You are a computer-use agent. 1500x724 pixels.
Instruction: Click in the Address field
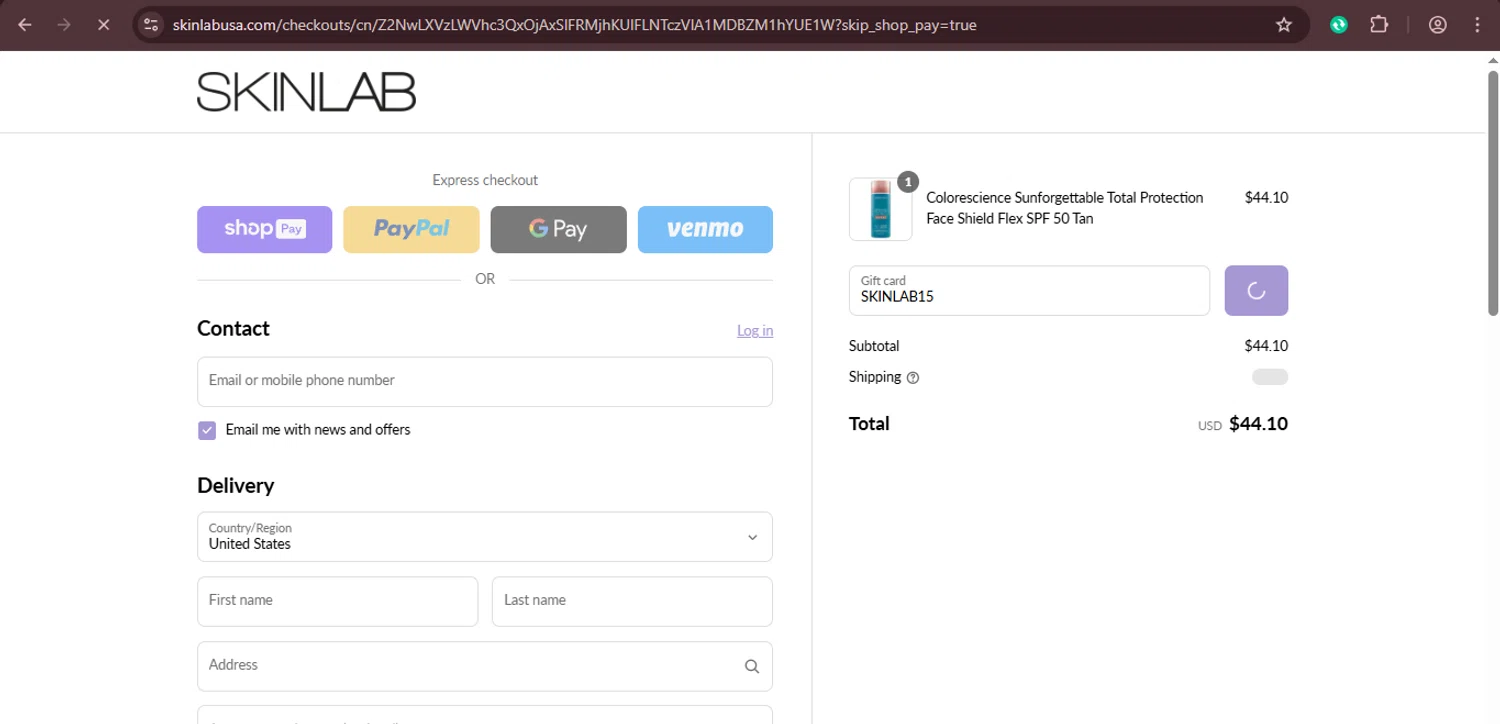tap(485, 666)
